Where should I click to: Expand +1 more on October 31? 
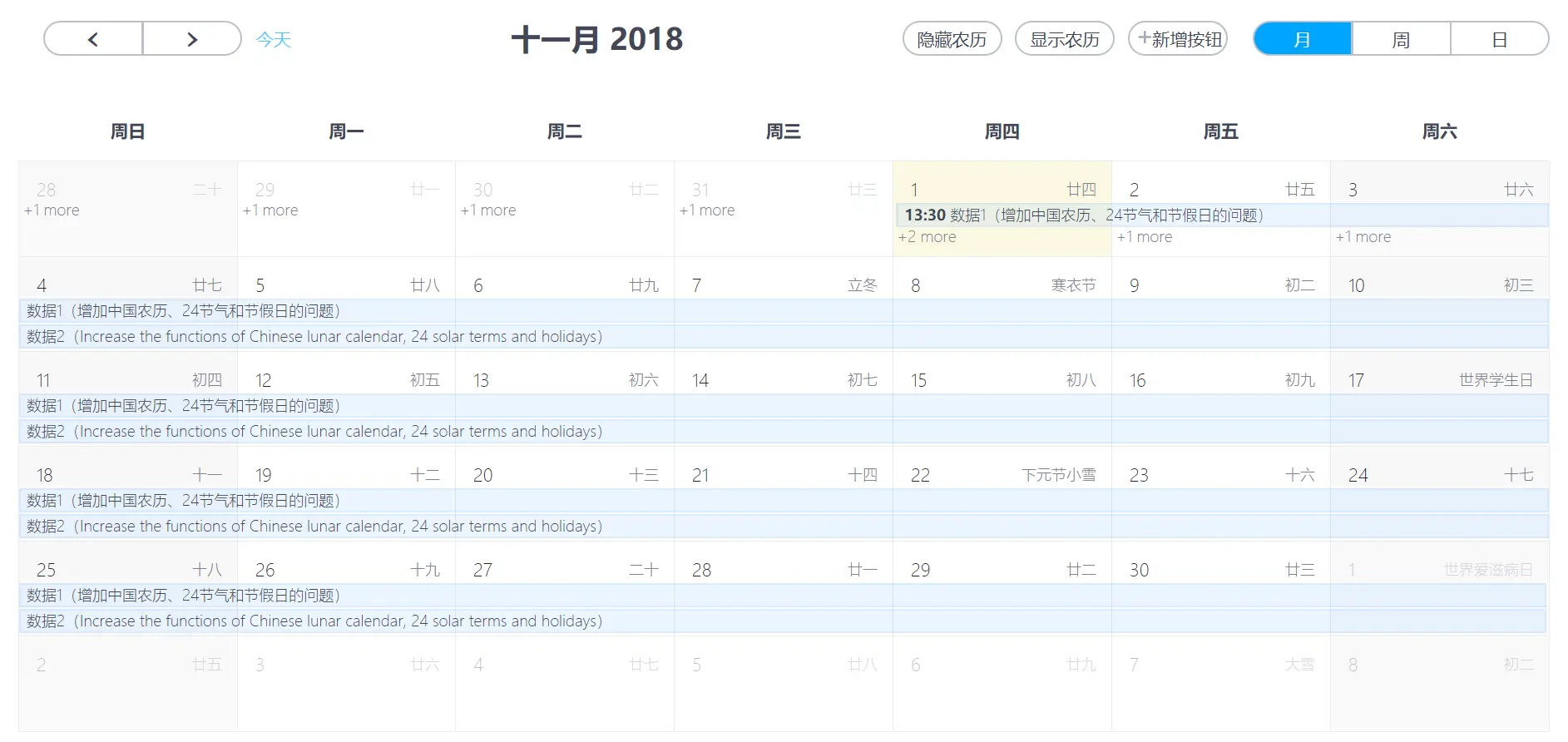707,210
